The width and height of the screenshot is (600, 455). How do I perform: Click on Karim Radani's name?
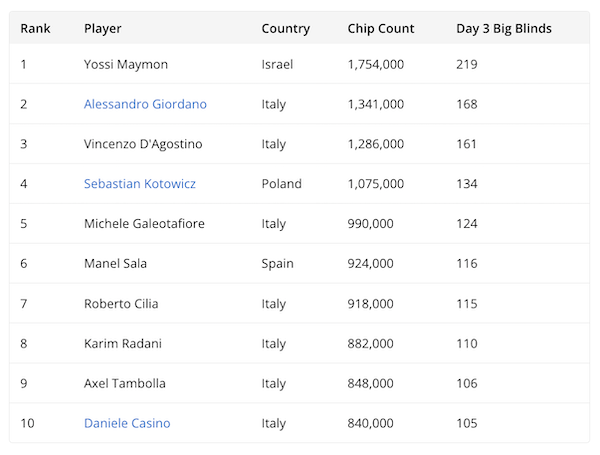coord(123,344)
